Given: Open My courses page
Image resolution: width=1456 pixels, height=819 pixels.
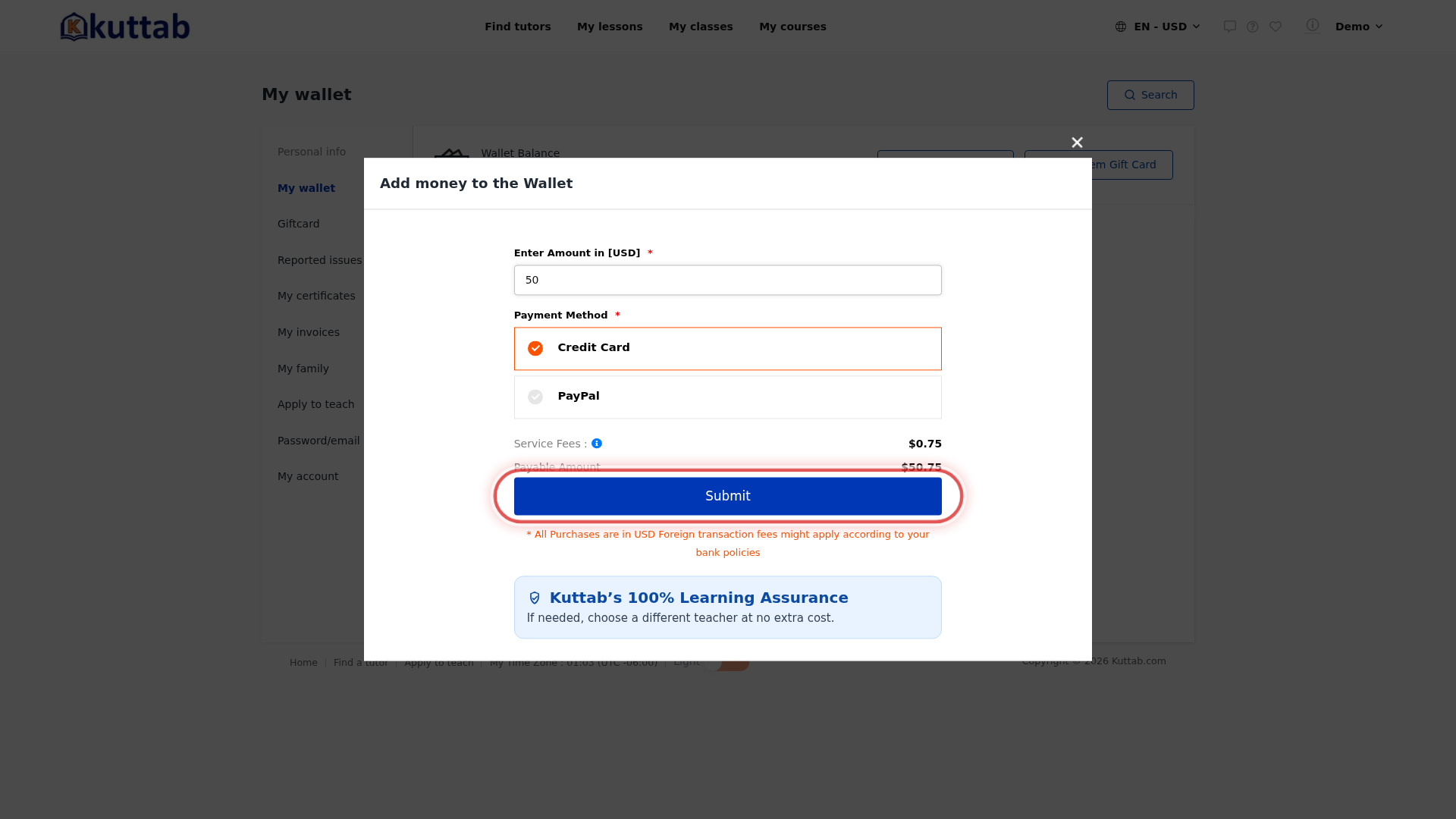Looking at the screenshot, I should (x=792, y=27).
